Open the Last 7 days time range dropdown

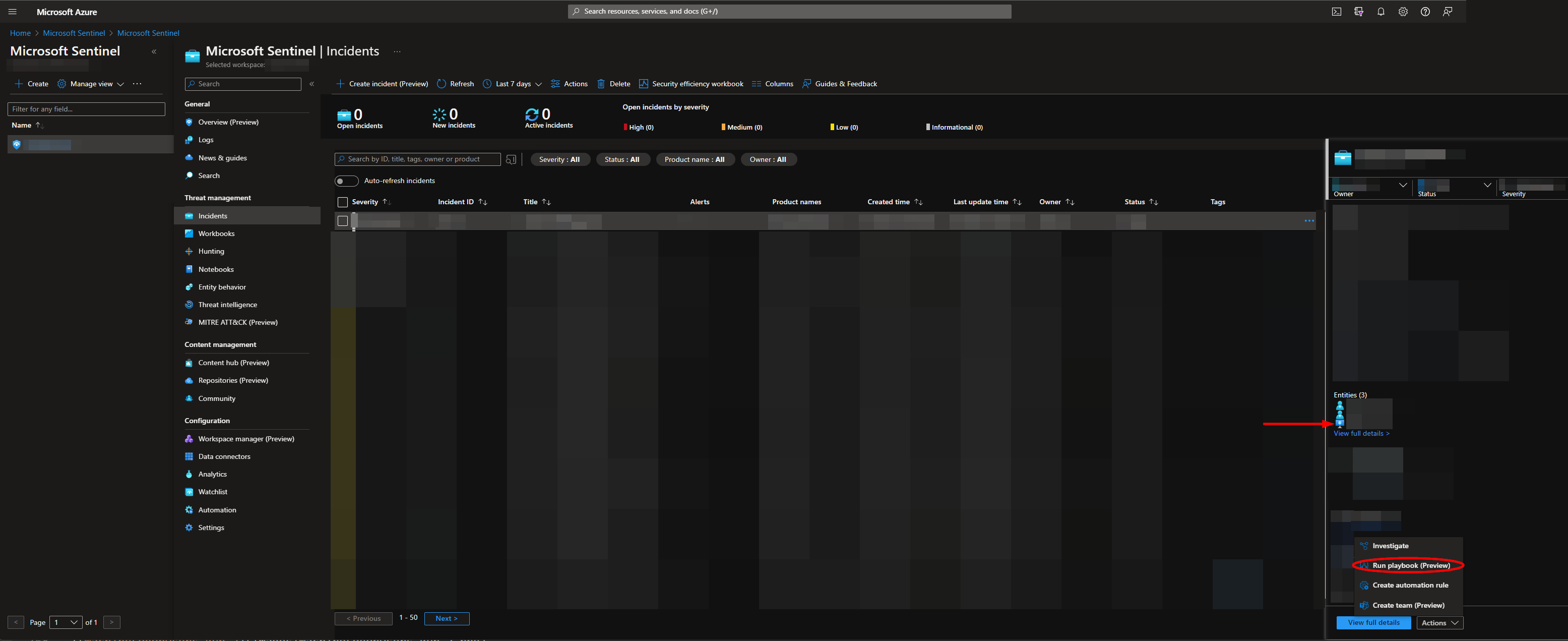[x=512, y=84]
